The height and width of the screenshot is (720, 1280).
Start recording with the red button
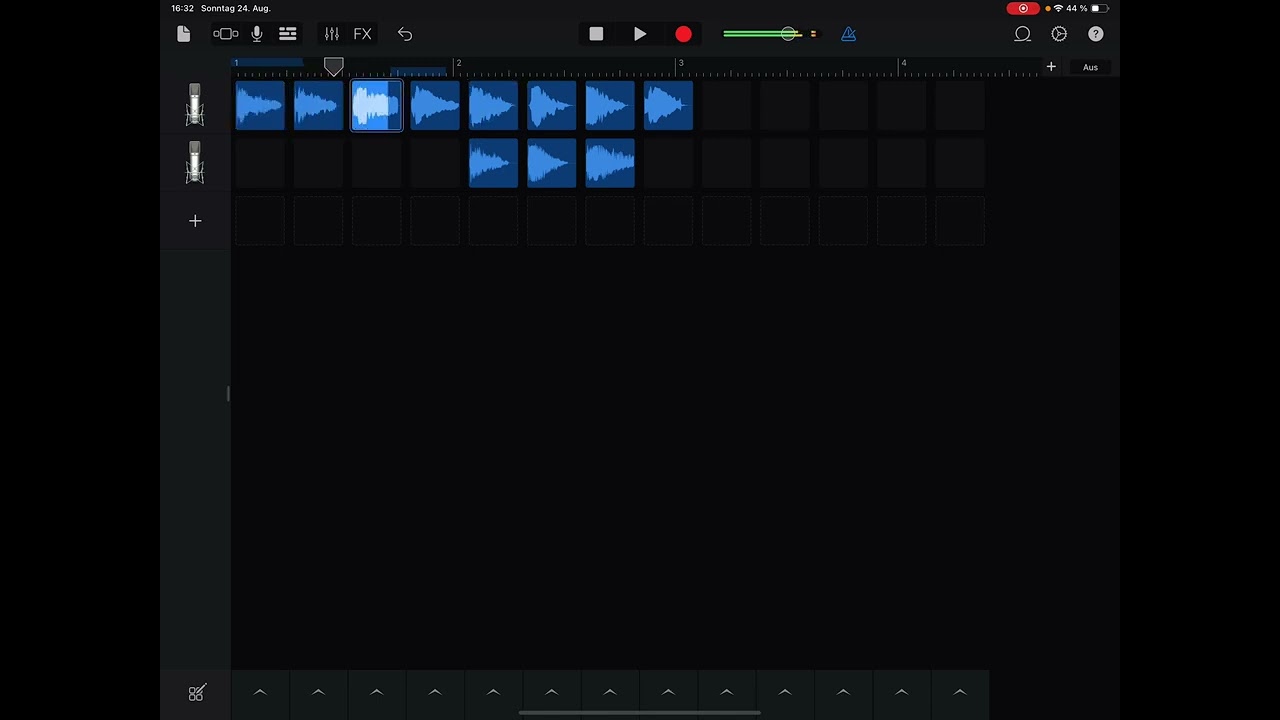pyautogui.click(x=683, y=34)
